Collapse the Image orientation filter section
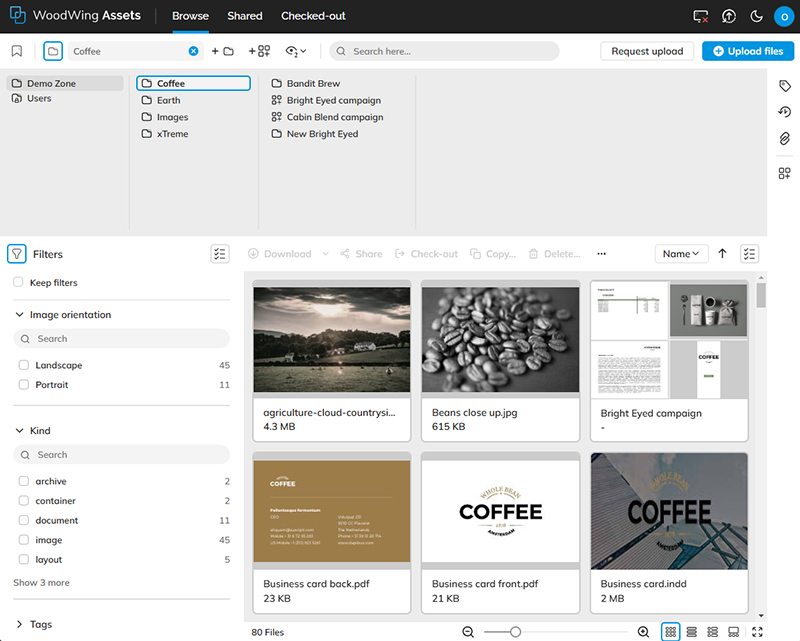This screenshot has height=641, width=800. point(19,314)
